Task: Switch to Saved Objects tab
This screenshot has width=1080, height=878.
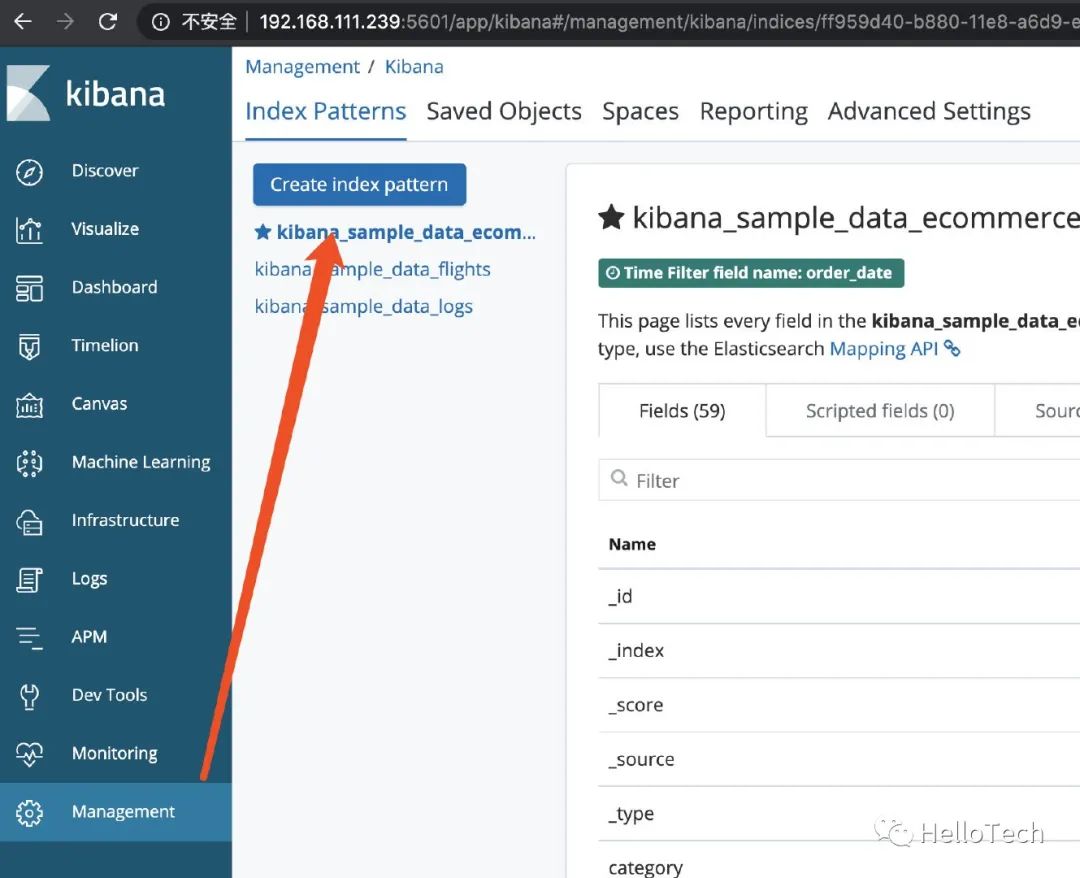Action: 504,111
